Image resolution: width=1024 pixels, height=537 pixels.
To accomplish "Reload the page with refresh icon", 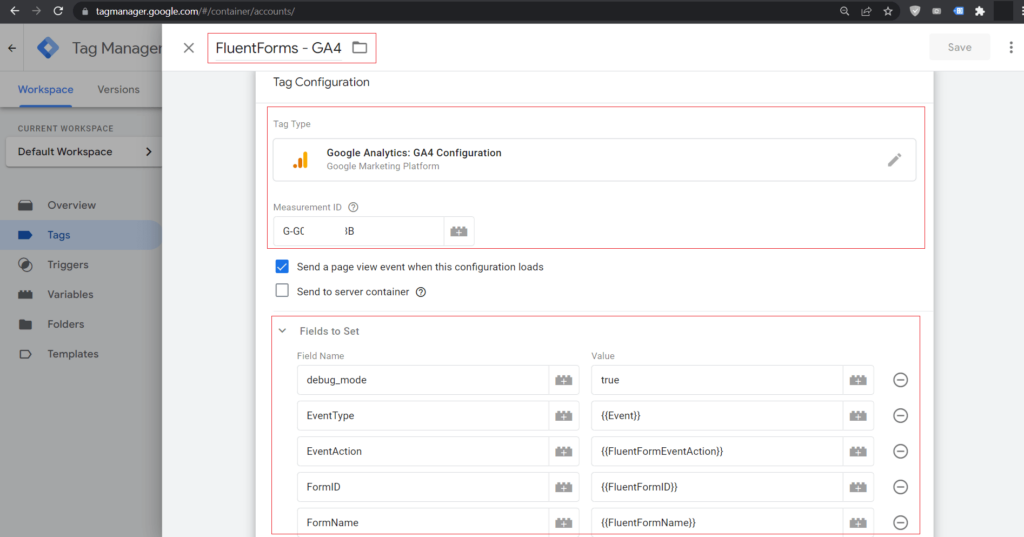I will [58, 11].
